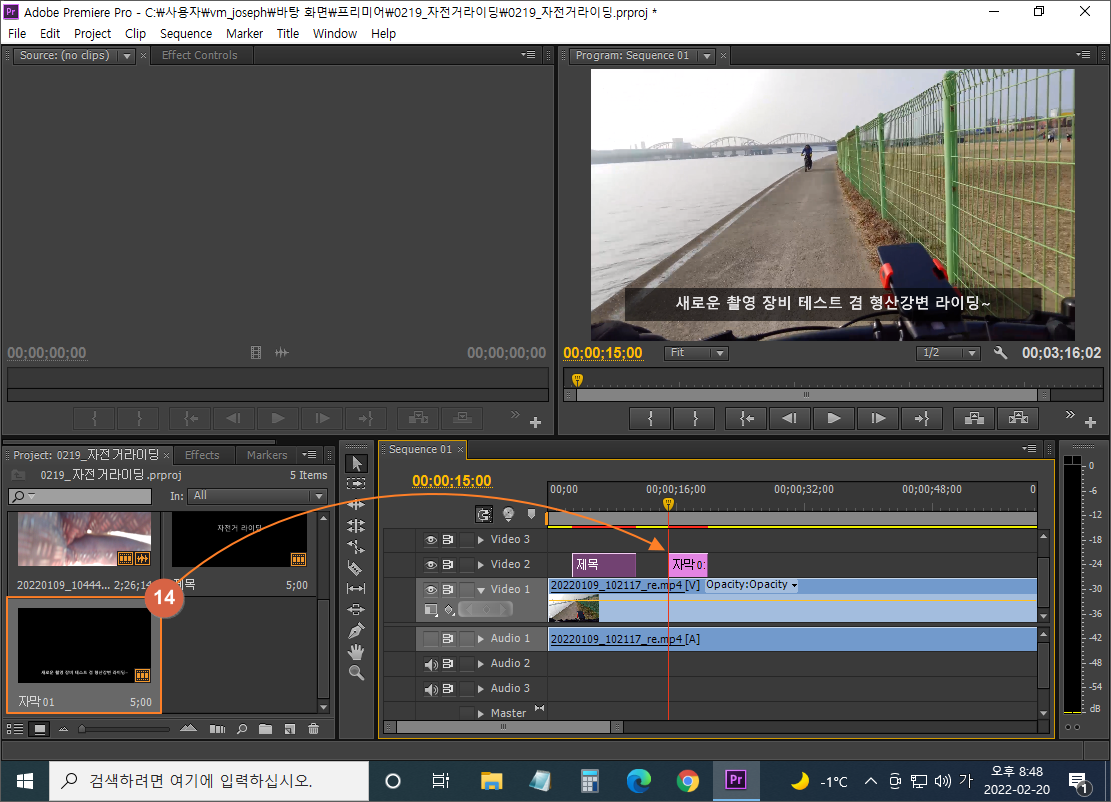This screenshot has width=1111, height=802.
Task: Collapse the Video 1 track
Action: [481, 589]
